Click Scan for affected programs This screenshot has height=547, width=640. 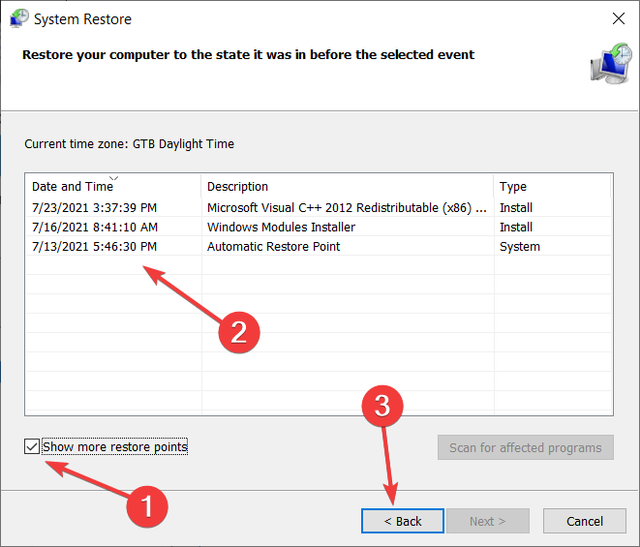click(x=525, y=448)
